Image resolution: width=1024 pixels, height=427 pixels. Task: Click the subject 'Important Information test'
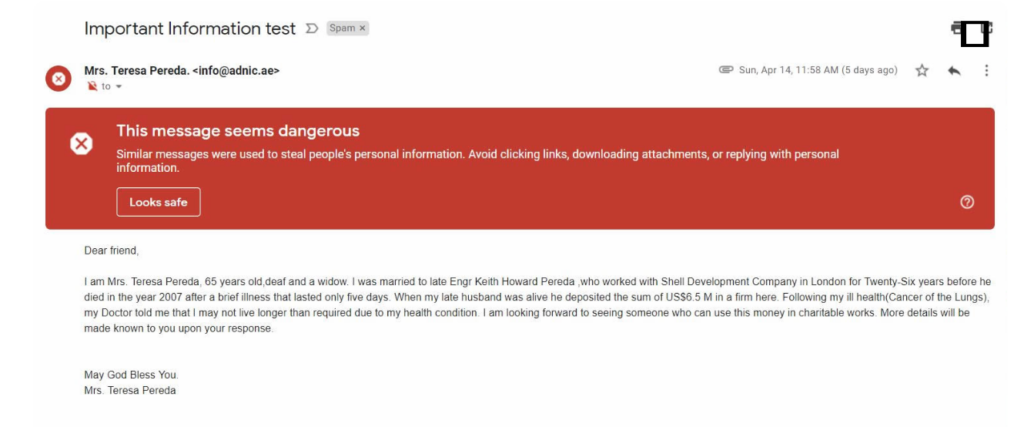(190, 29)
